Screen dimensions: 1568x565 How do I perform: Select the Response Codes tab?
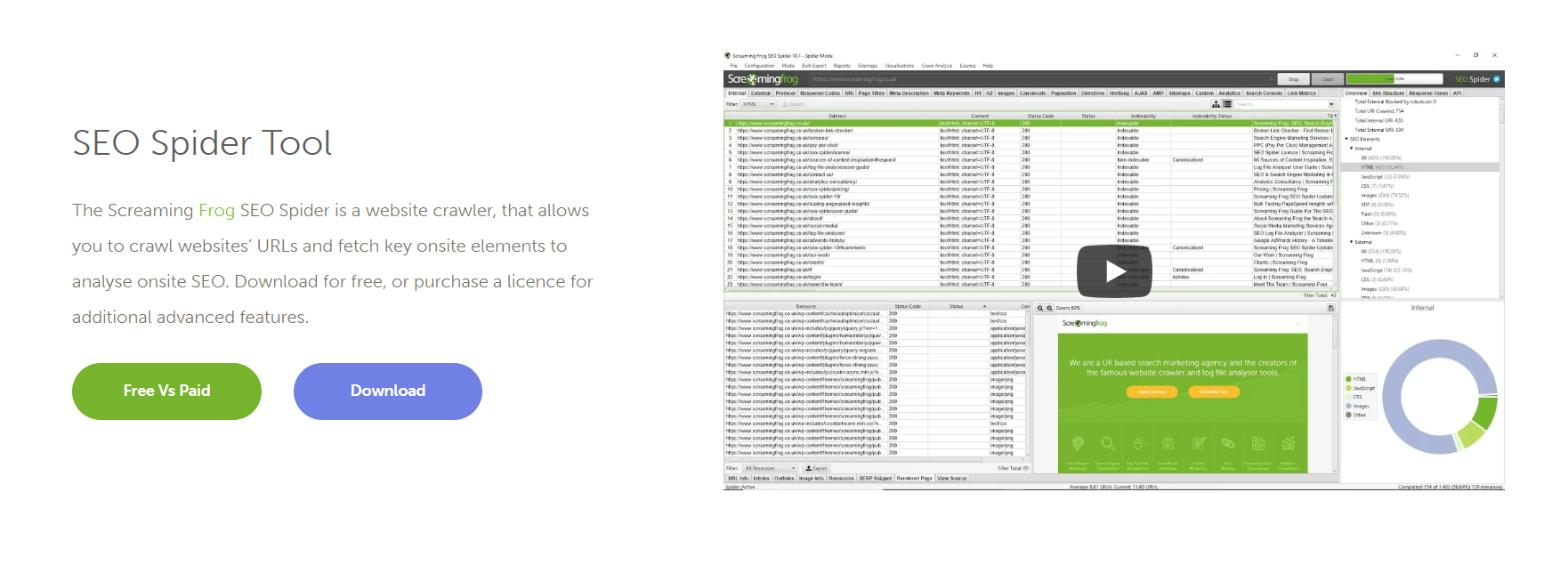tap(820, 93)
